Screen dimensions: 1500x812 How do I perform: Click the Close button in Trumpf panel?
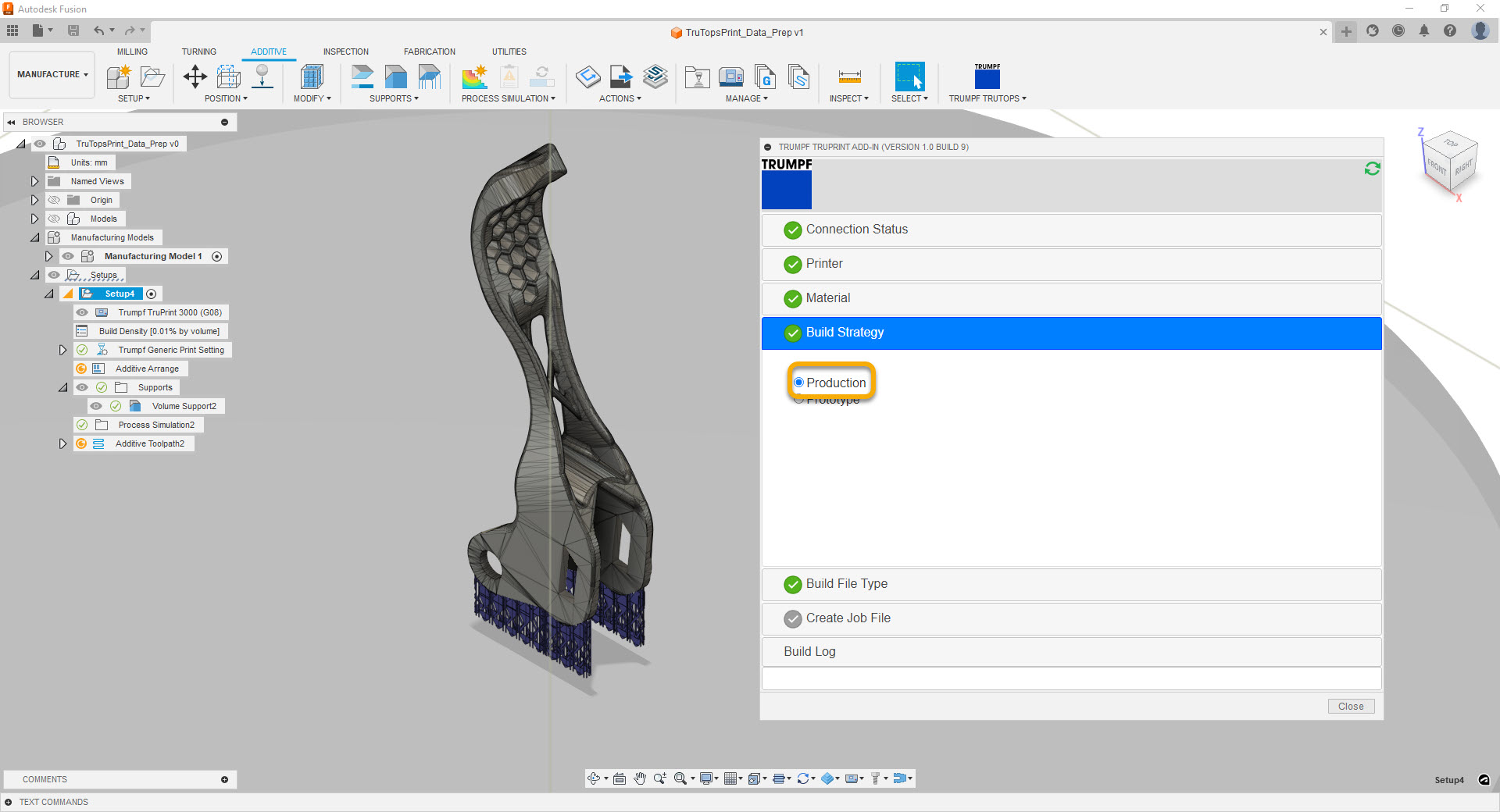(1351, 707)
